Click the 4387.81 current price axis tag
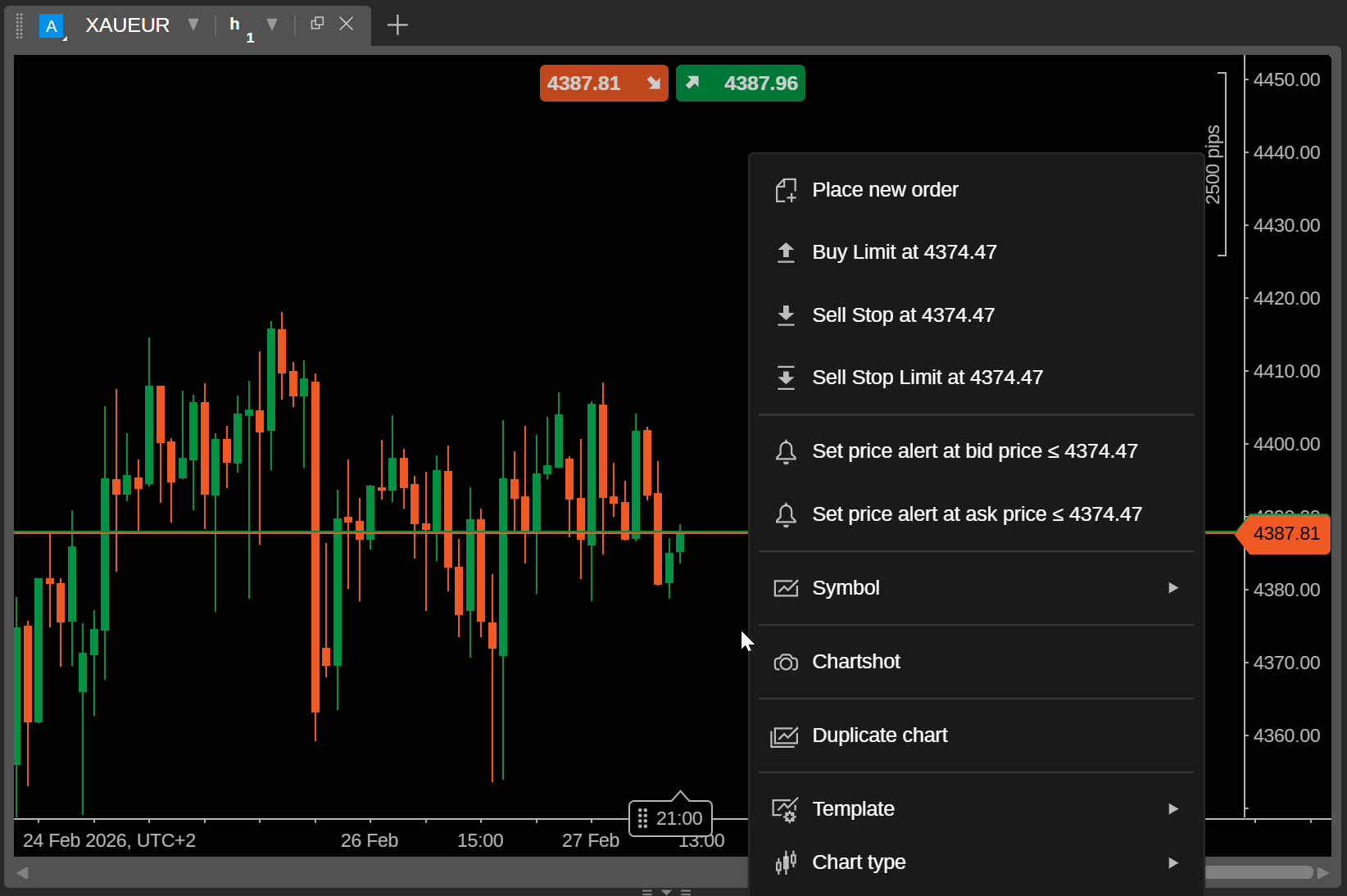Viewport: 1347px width, 896px height. click(1284, 534)
